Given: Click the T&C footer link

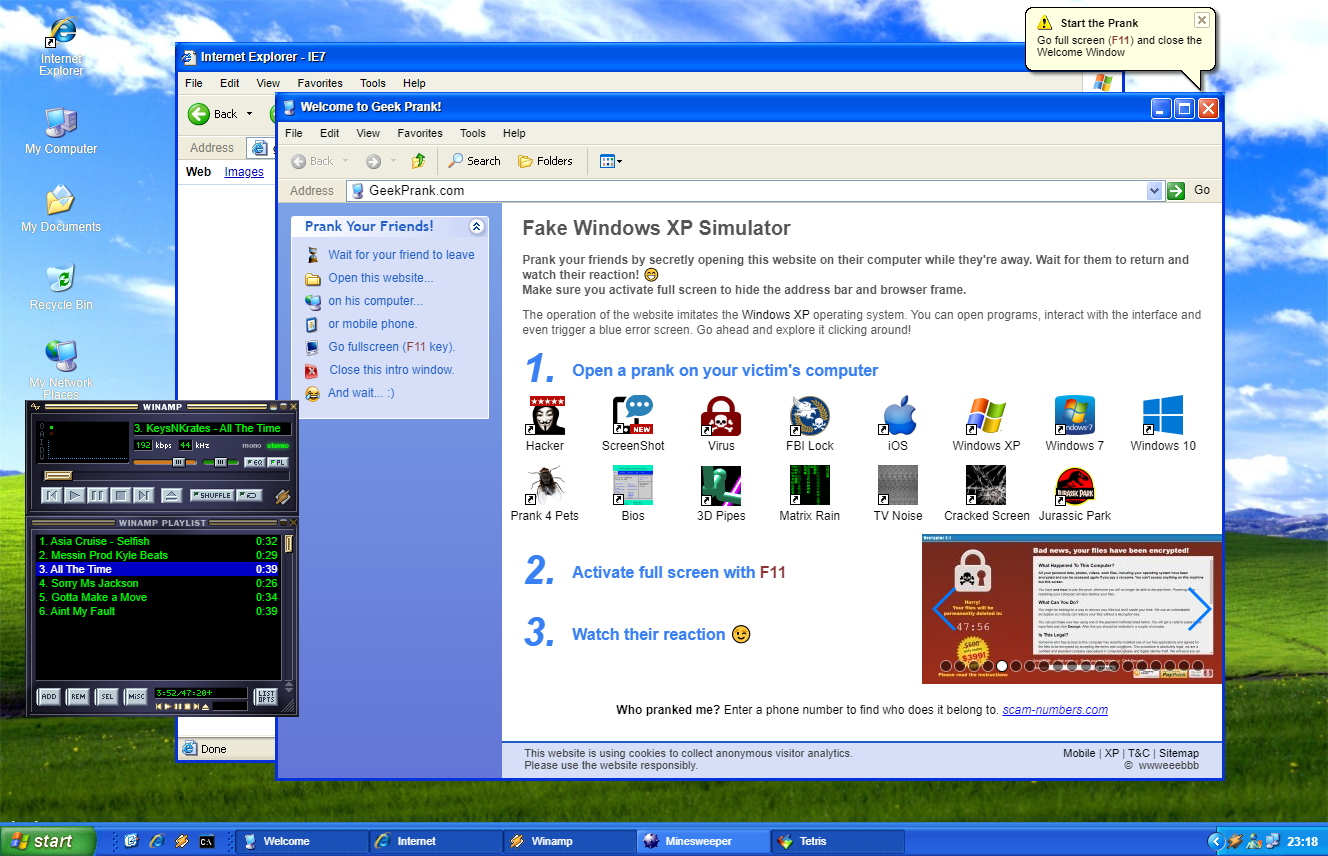Looking at the screenshot, I should click(x=1139, y=753).
